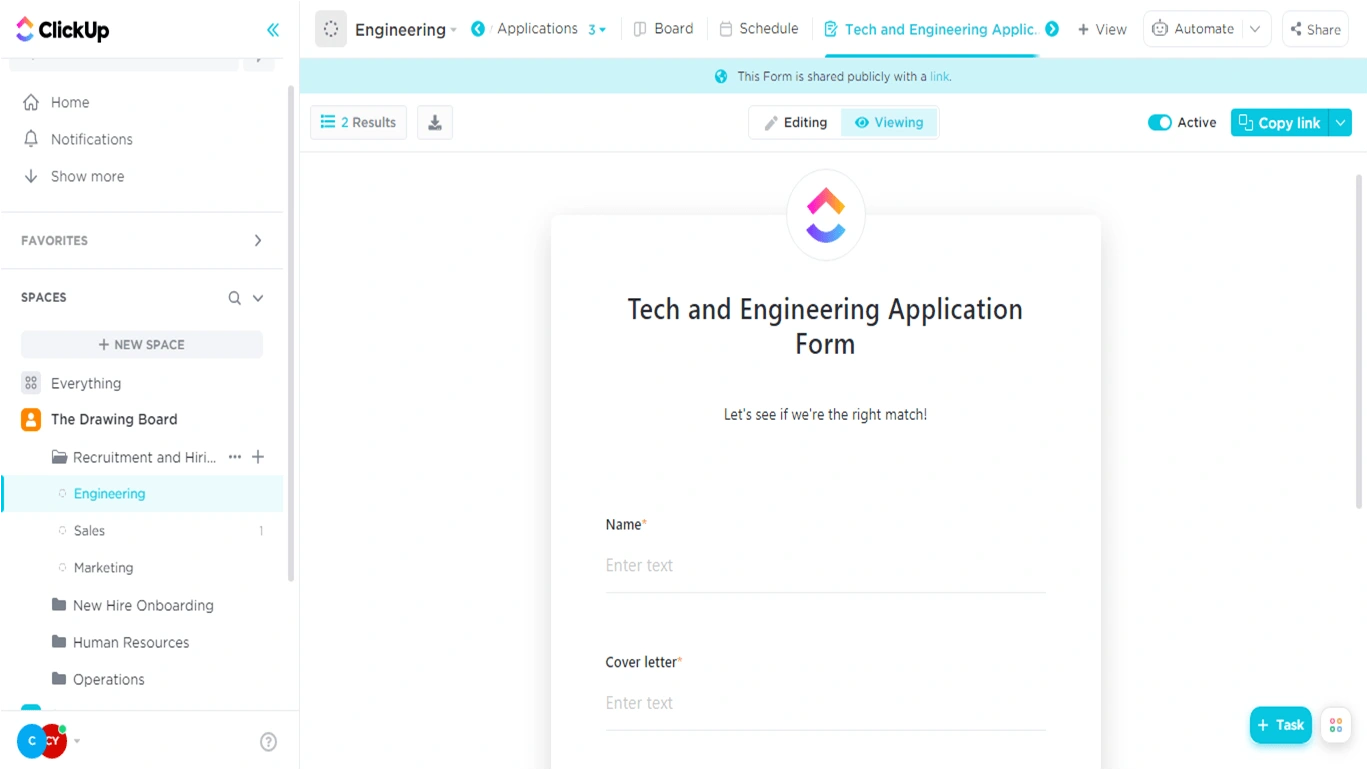Click the add Task button
Screen dimensions: 1368x770
click(x=1280, y=725)
